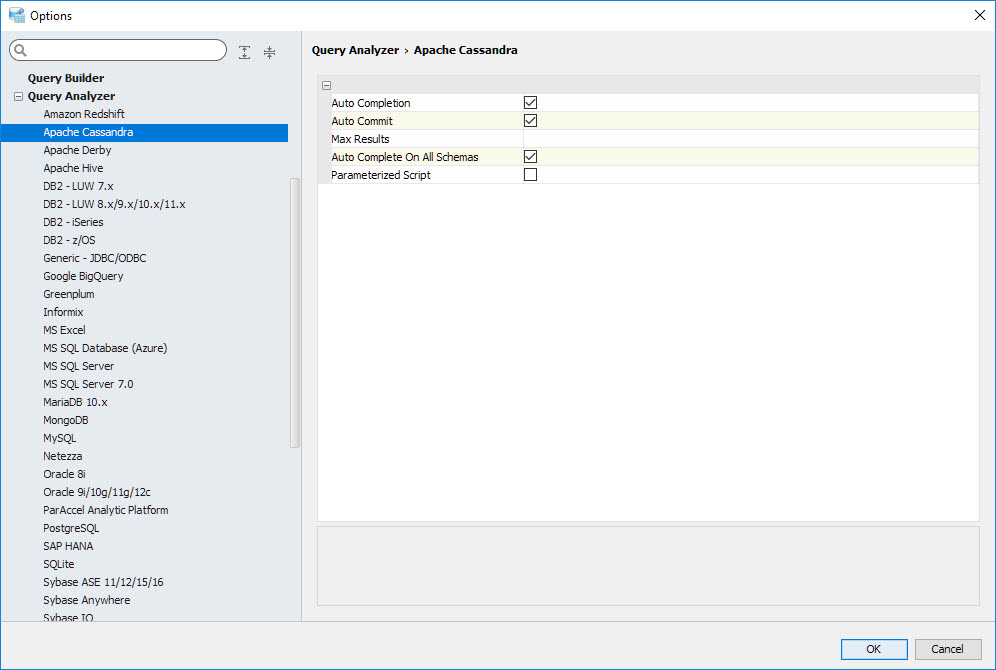Click the expand all tree icon
Screen dimensions: 996x670
point(245,52)
